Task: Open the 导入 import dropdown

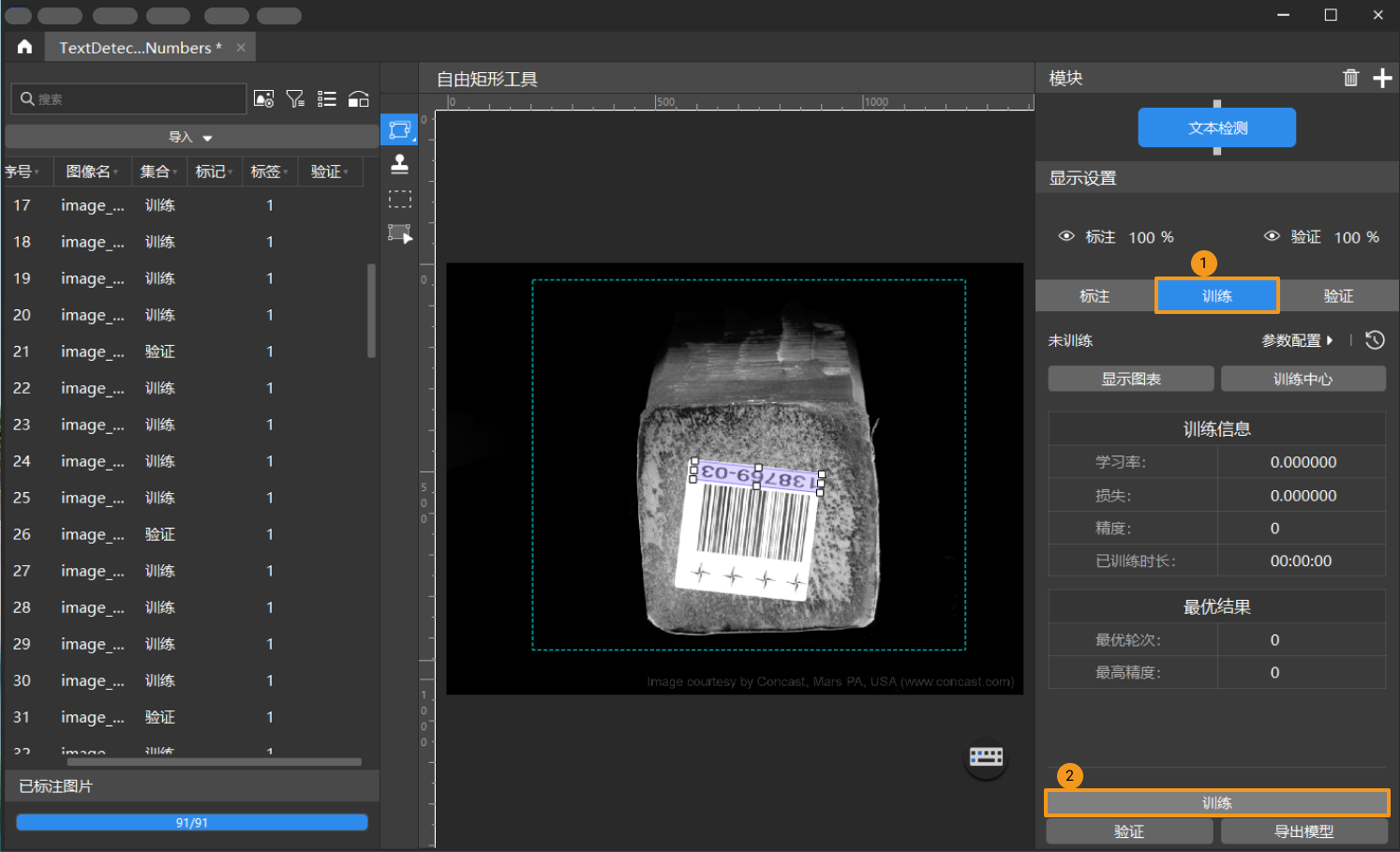Action: point(191,137)
